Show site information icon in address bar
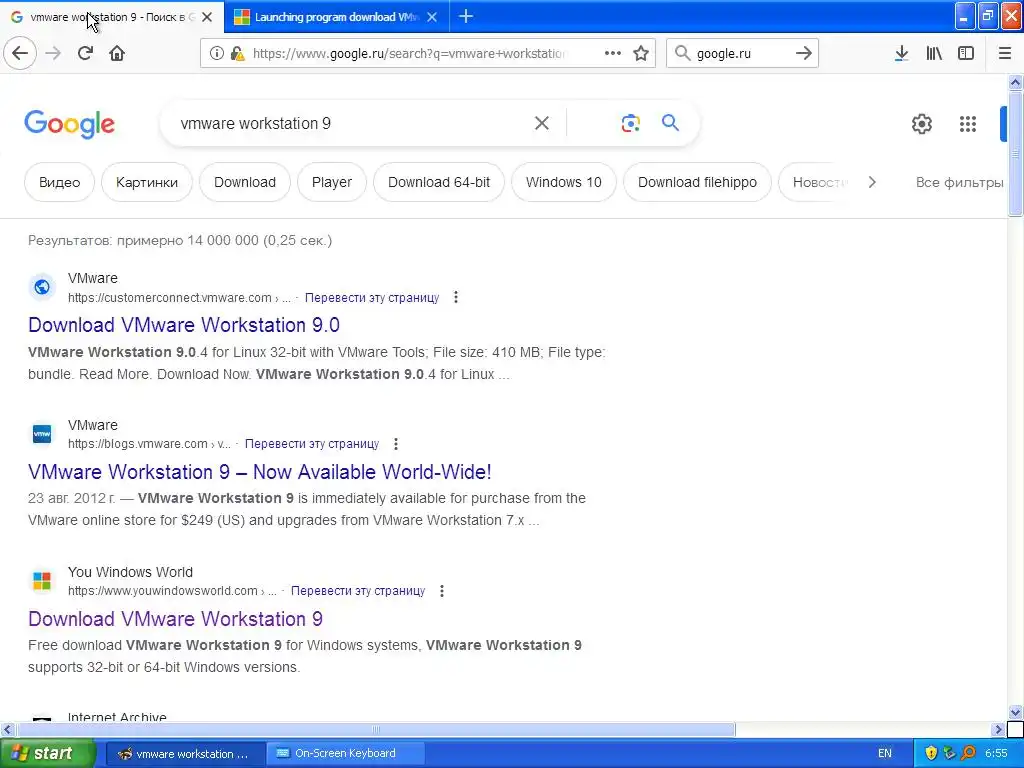The image size is (1024, 768). pos(216,54)
